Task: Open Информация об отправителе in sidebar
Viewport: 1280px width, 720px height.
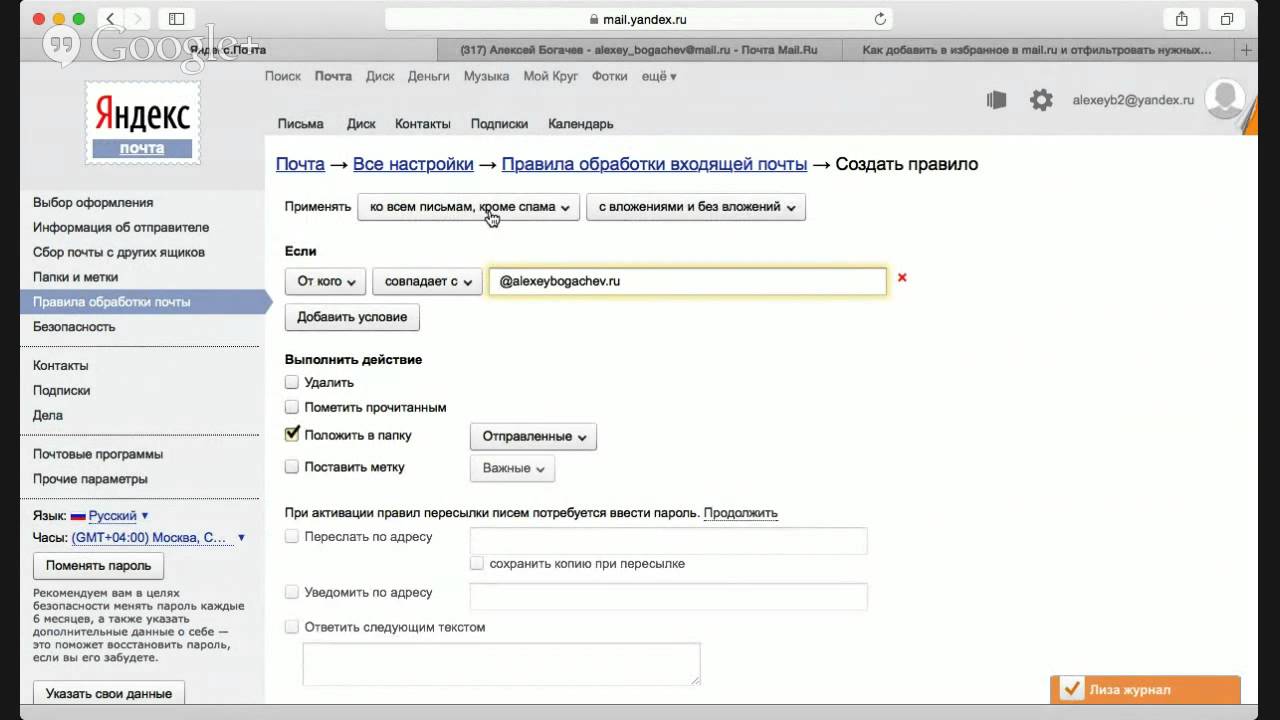Action: [121, 227]
